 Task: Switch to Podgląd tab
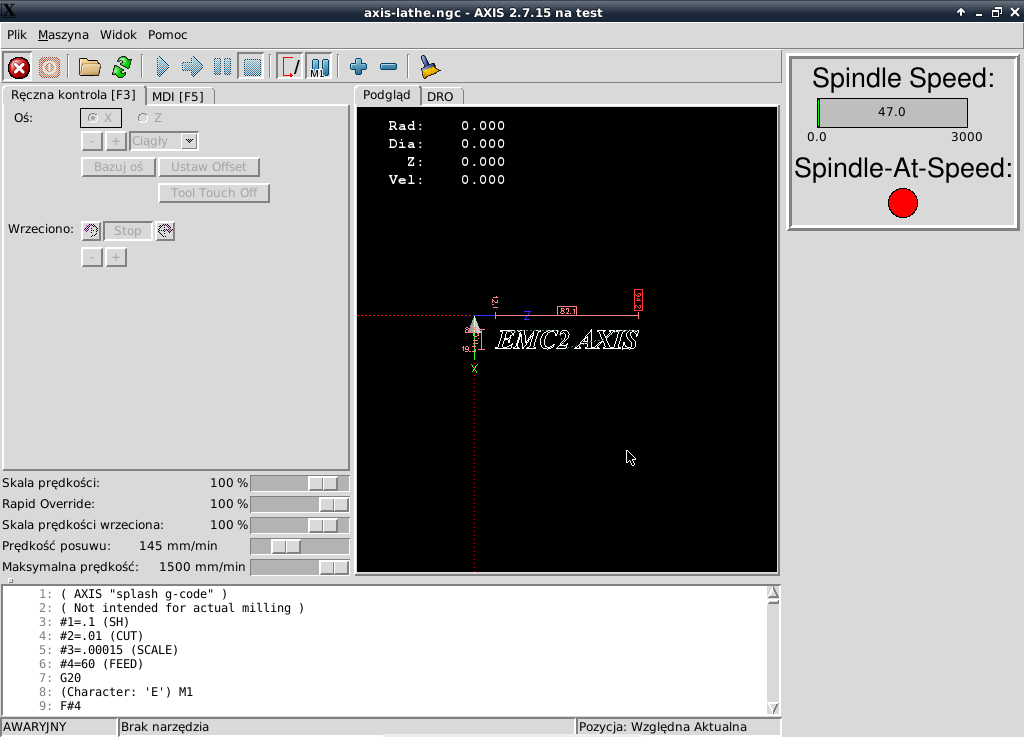387,95
